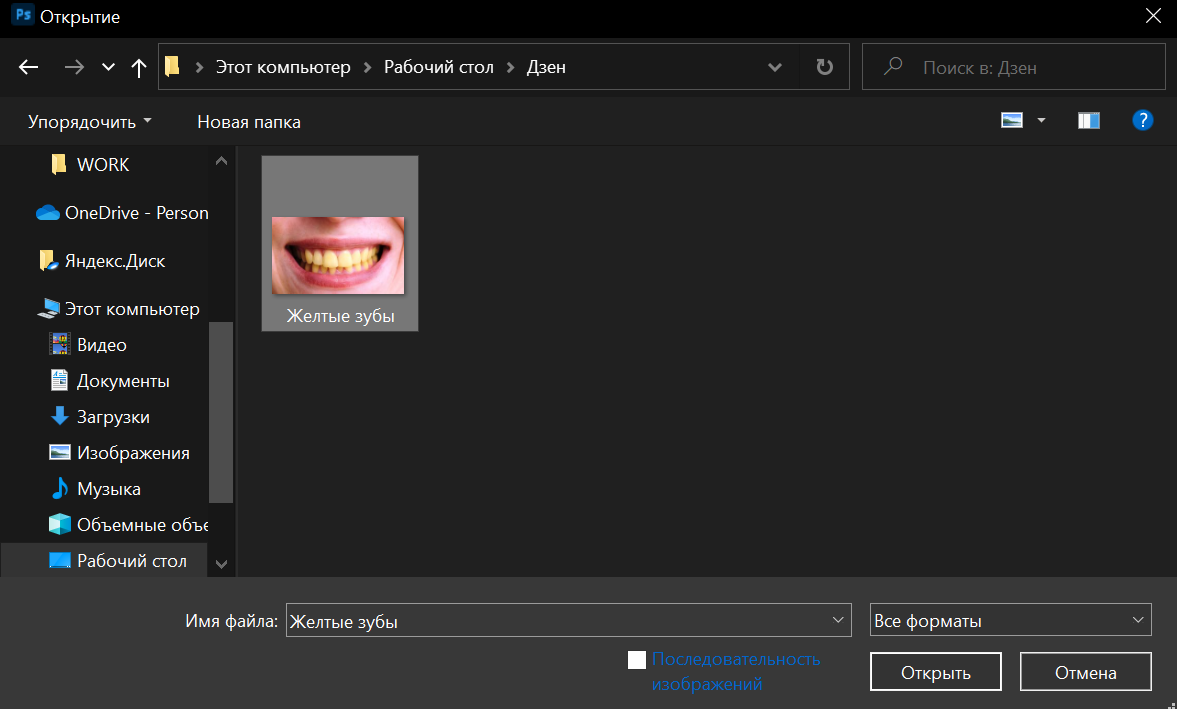Open 'Видео' folder in sidebar
The width and height of the screenshot is (1177, 709).
104,345
